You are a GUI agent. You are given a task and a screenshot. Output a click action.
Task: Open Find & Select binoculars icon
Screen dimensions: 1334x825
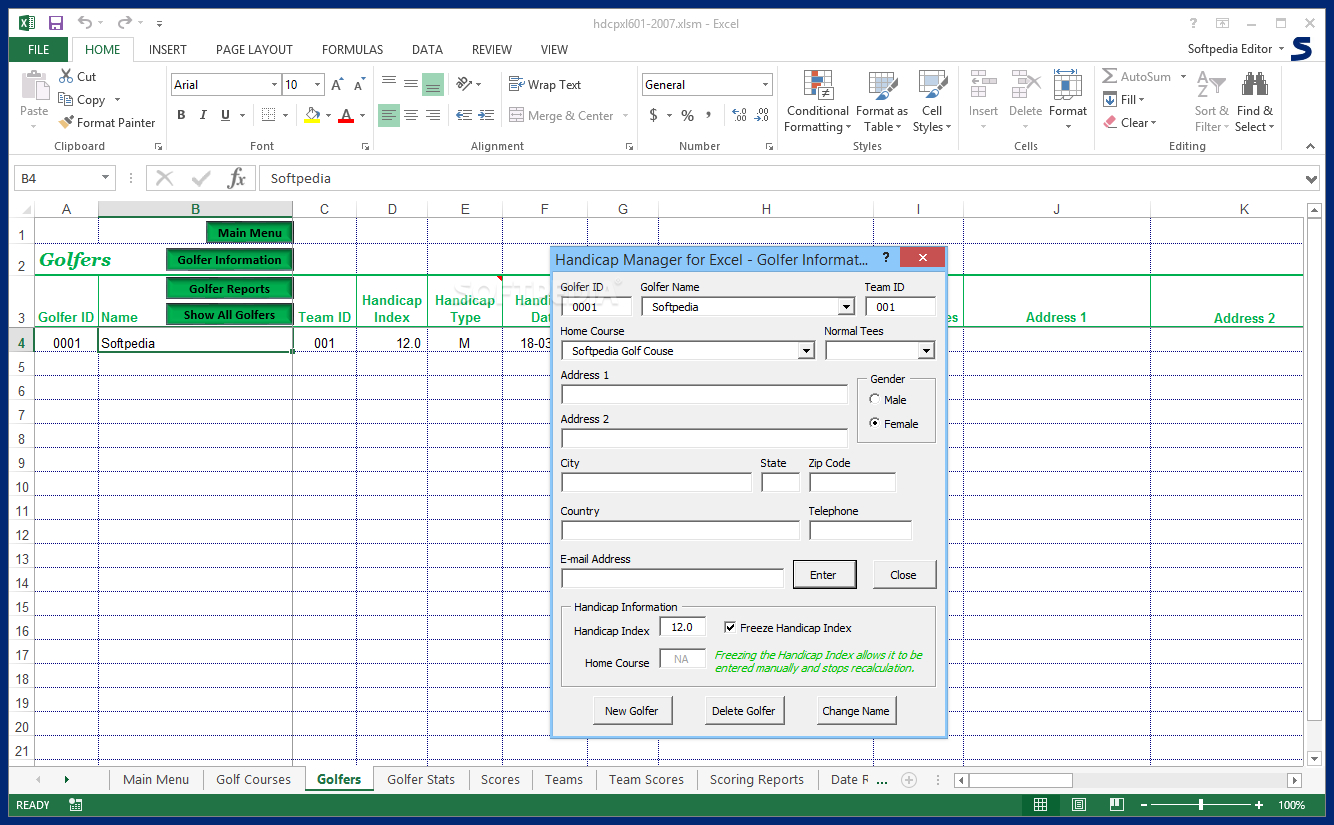(x=1254, y=86)
